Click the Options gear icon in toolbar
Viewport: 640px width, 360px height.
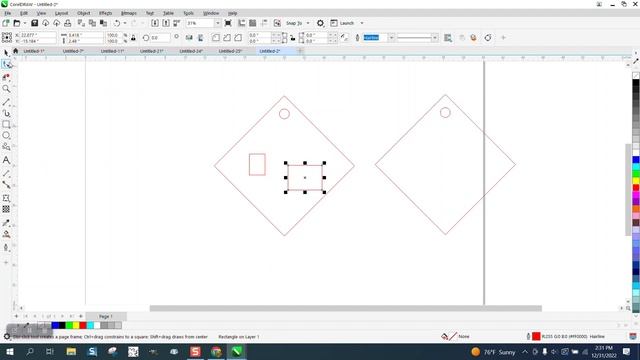pyautogui.click(x=320, y=23)
